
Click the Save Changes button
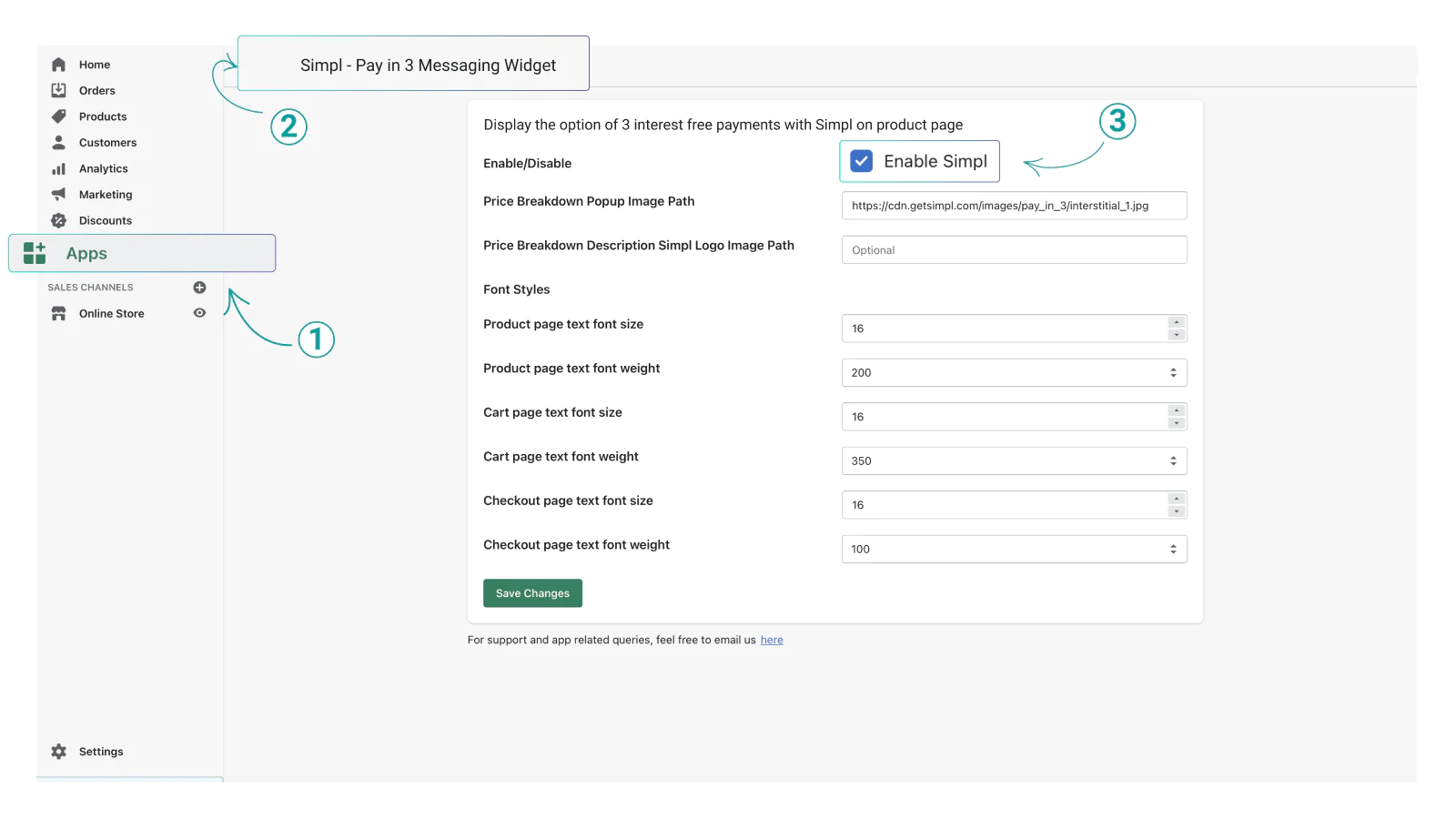click(x=532, y=593)
